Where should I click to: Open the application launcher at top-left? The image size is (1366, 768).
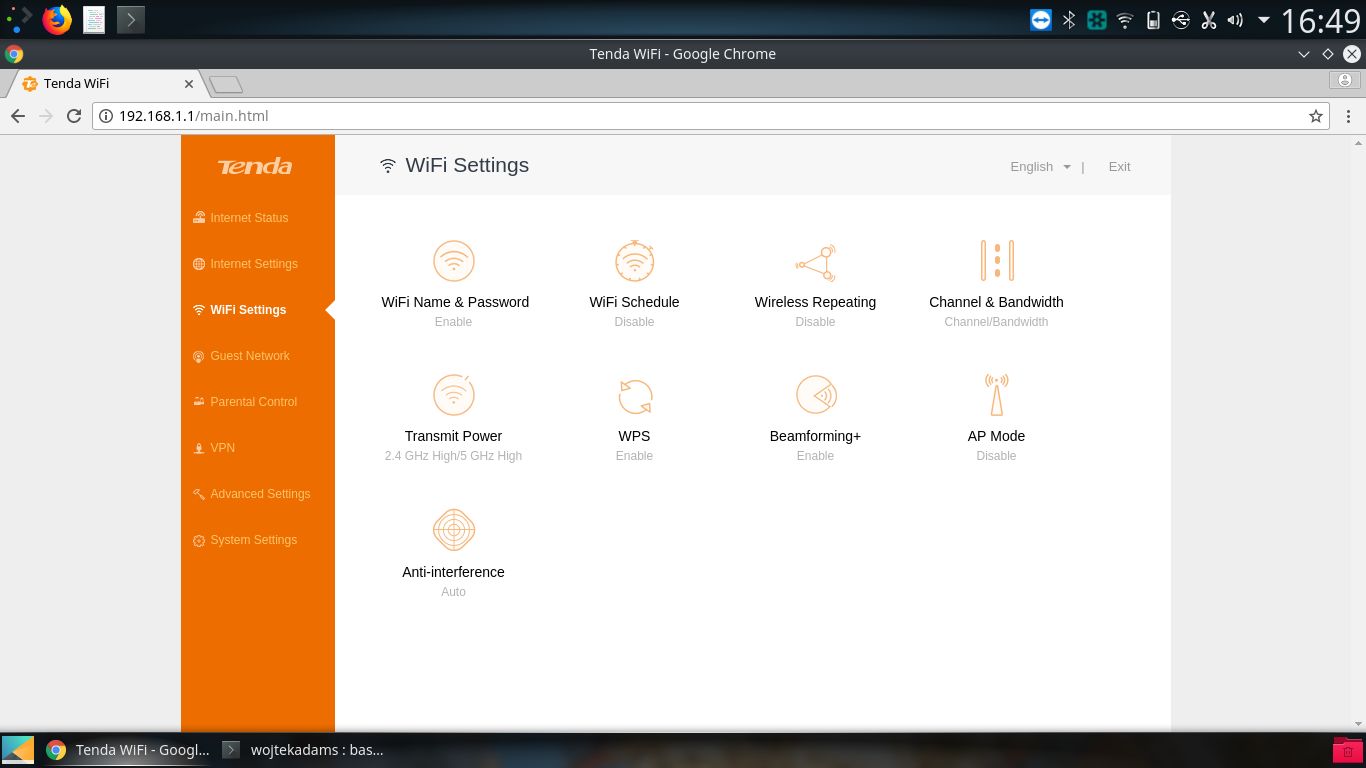click(17, 19)
